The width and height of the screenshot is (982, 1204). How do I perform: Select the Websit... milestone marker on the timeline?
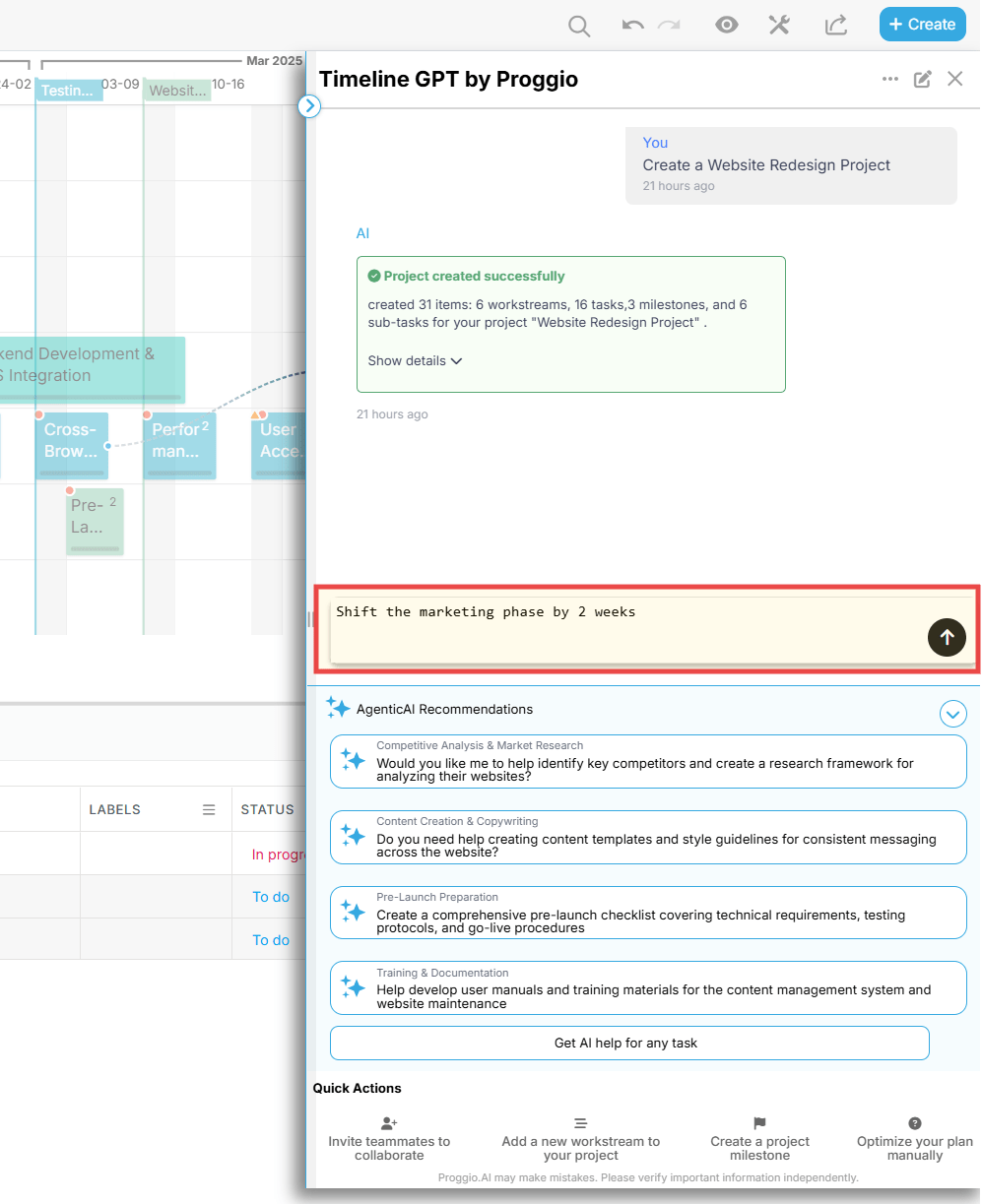(178, 91)
